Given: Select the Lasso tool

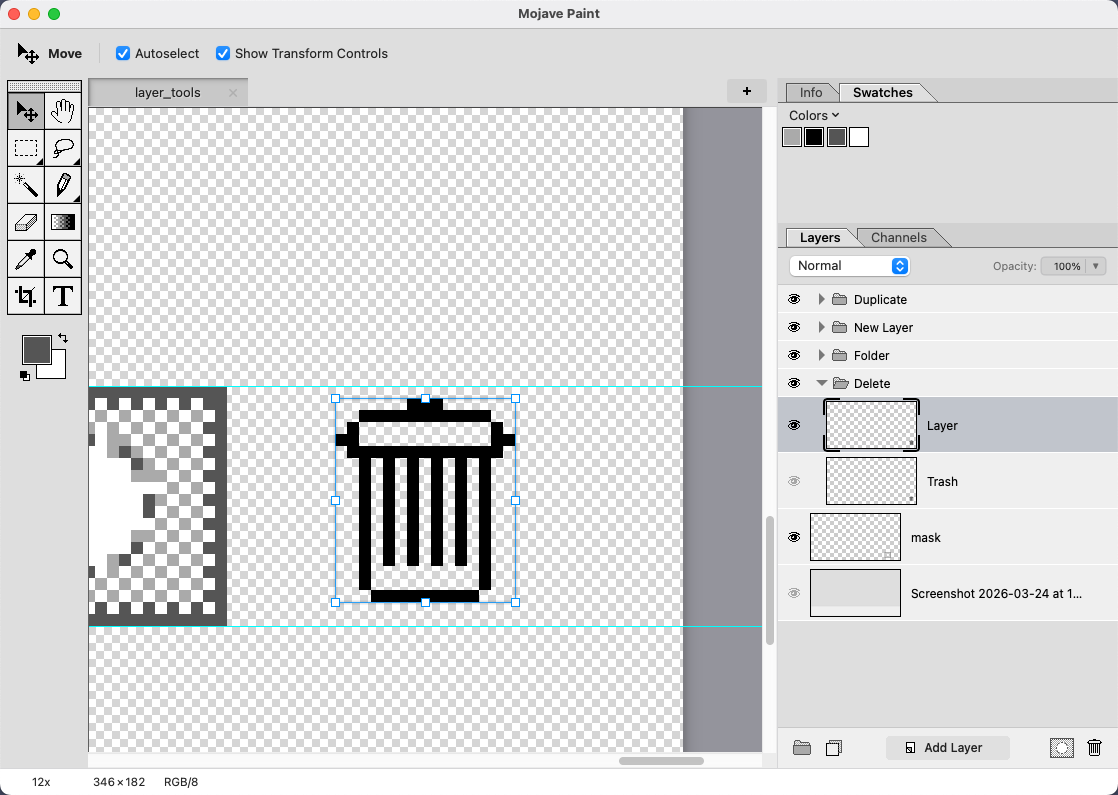Looking at the screenshot, I should coord(63,148).
